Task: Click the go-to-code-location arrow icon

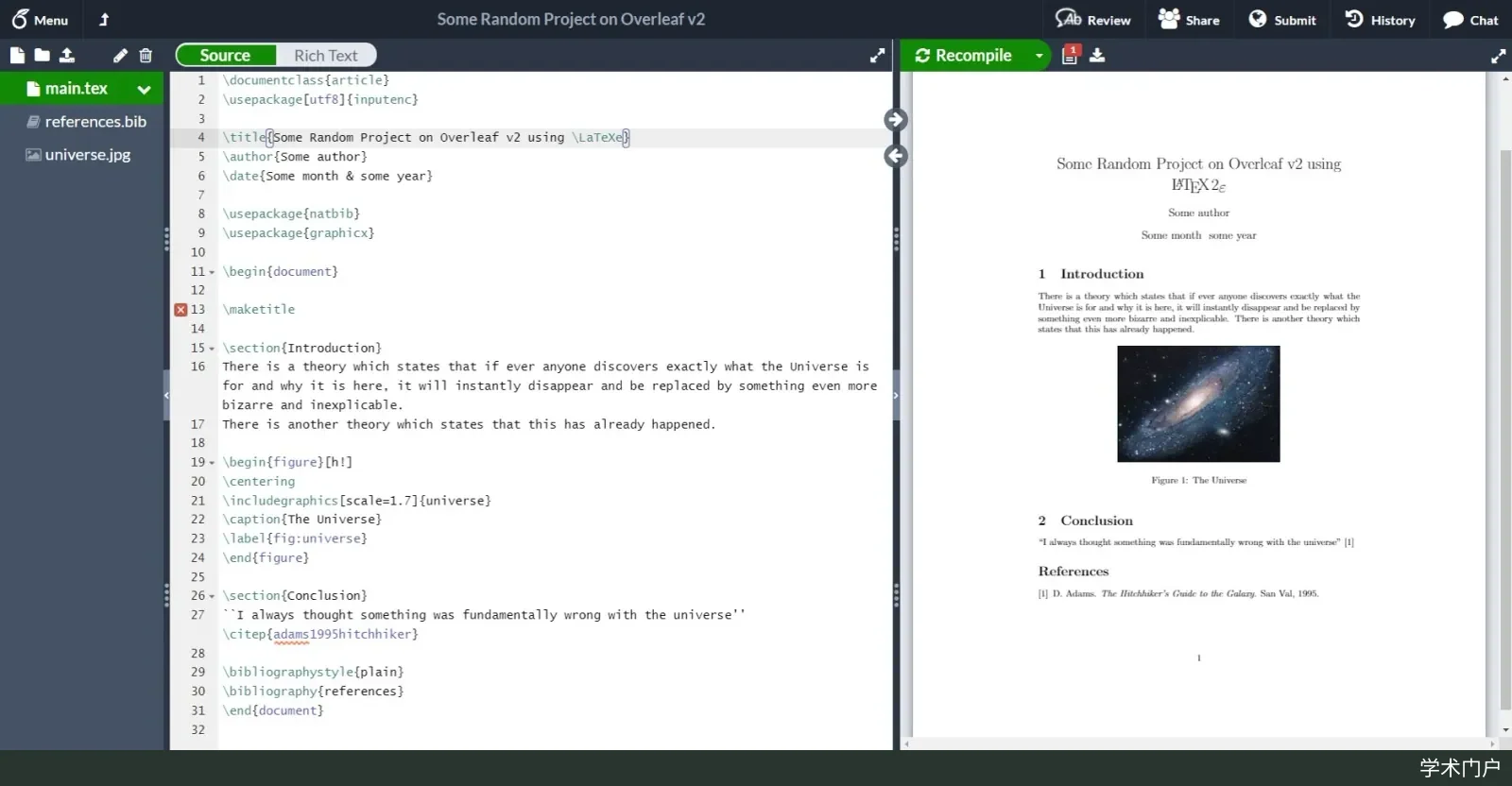Action: tap(896, 156)
